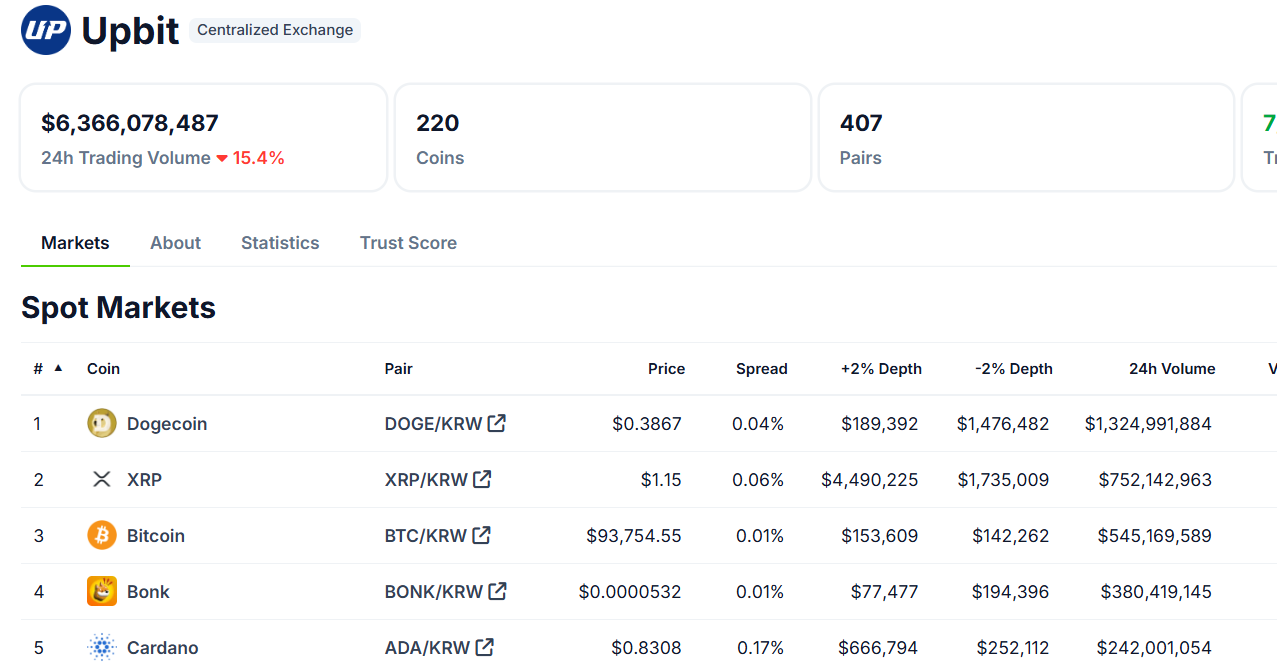Open external link icon beside BONK/KRW
Screen dimensions: 1277x665
point(497,591)
